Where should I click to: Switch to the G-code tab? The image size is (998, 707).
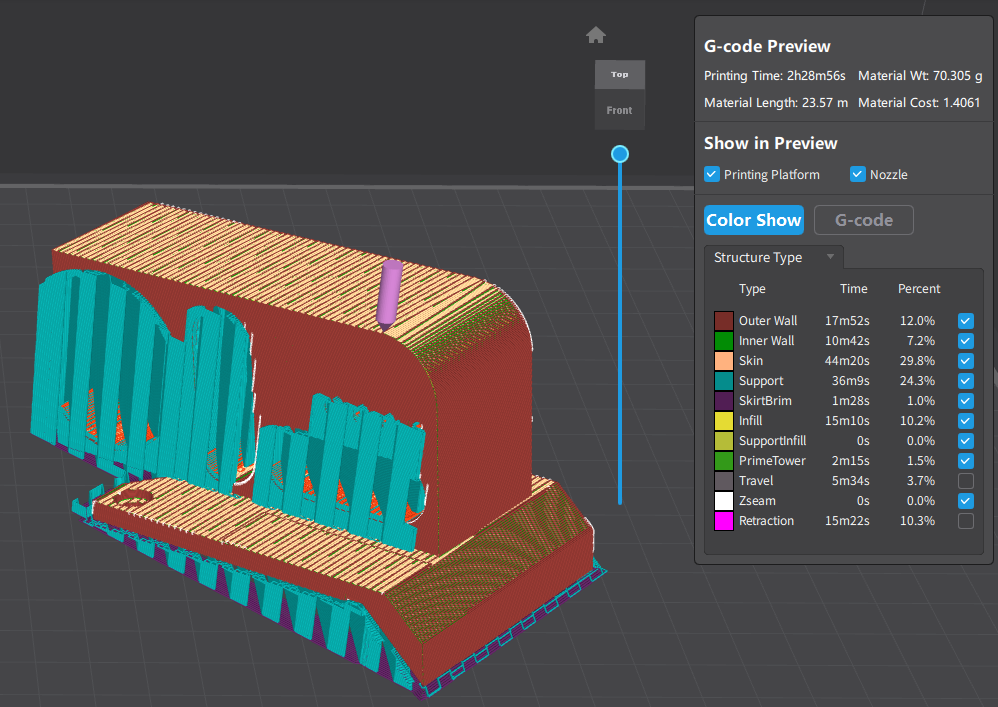pyautogui.click(x=863, y=220)
